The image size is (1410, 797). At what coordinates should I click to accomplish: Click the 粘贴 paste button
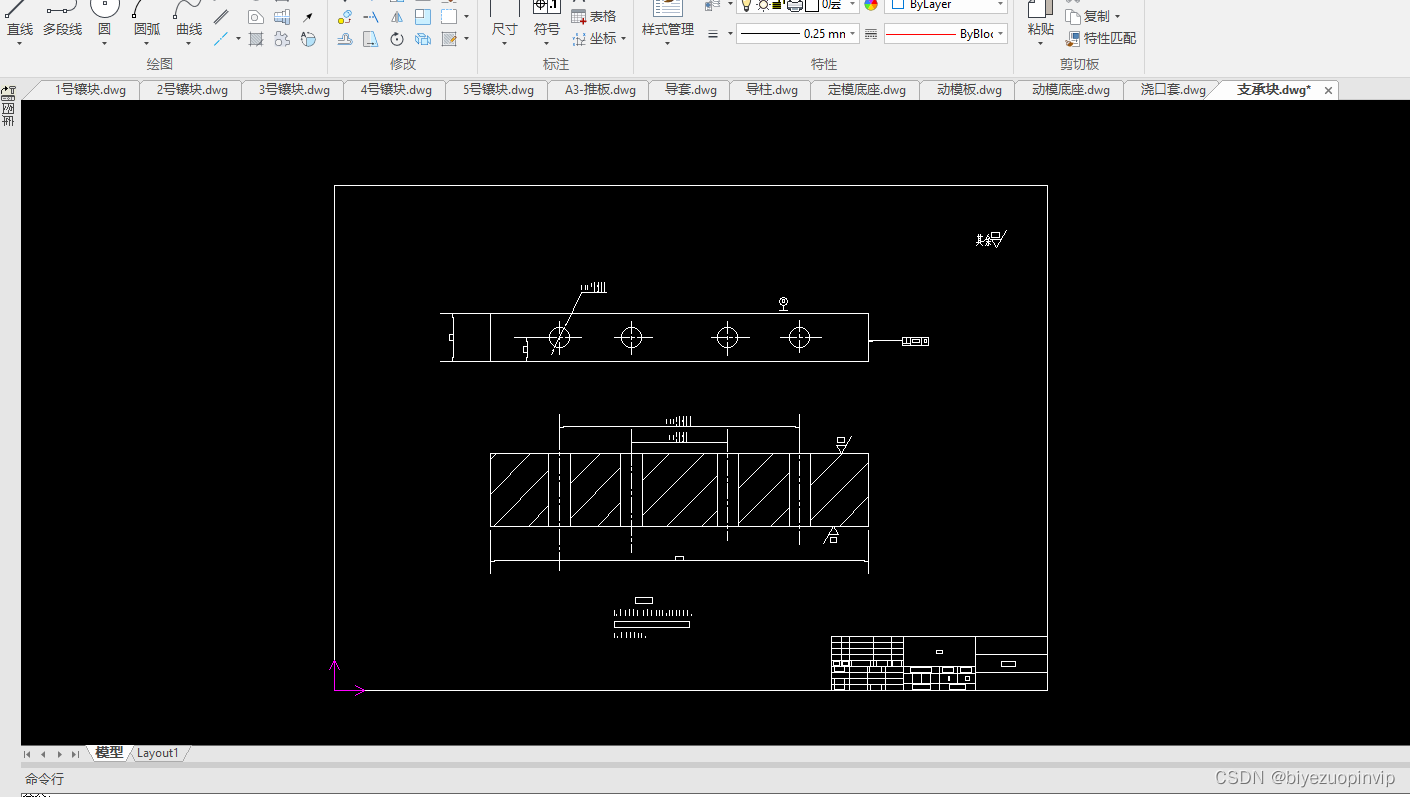(x=1041, y=18)
